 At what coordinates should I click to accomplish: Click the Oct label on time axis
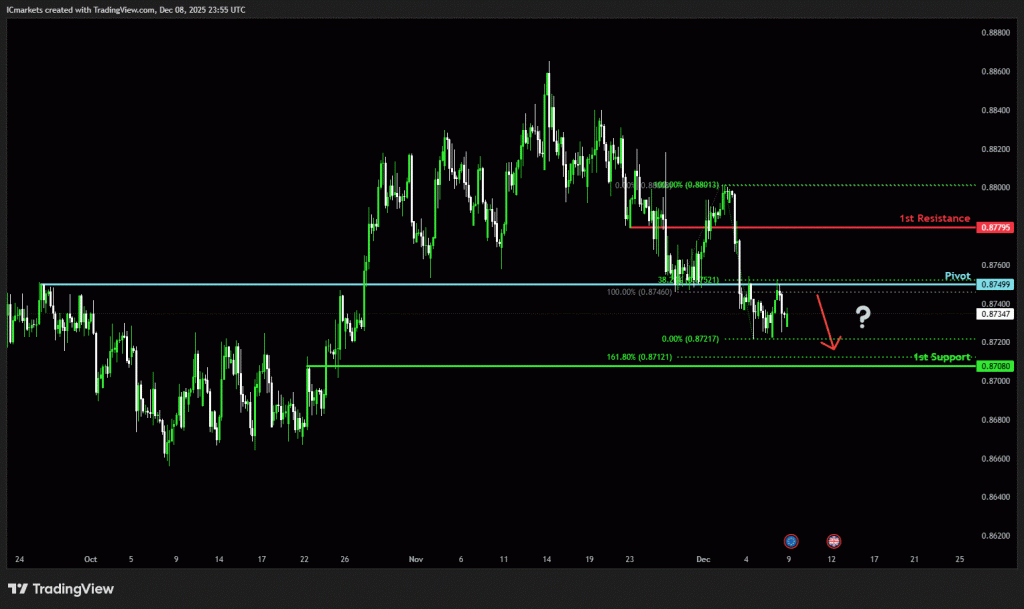pyautogui.click(x=90, y=560)
